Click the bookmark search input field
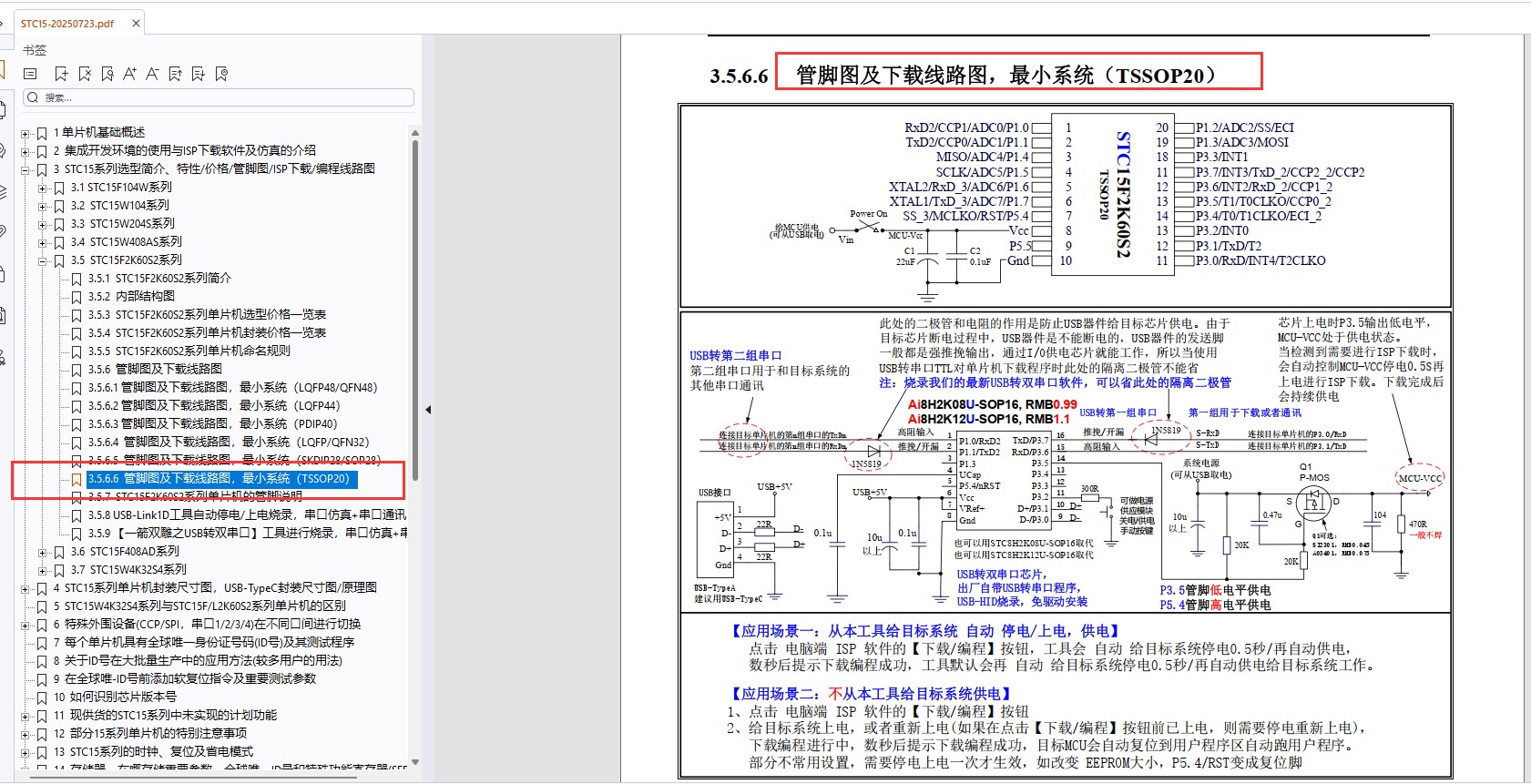This screenshot has width=1531, height=784. coord(219,97)
